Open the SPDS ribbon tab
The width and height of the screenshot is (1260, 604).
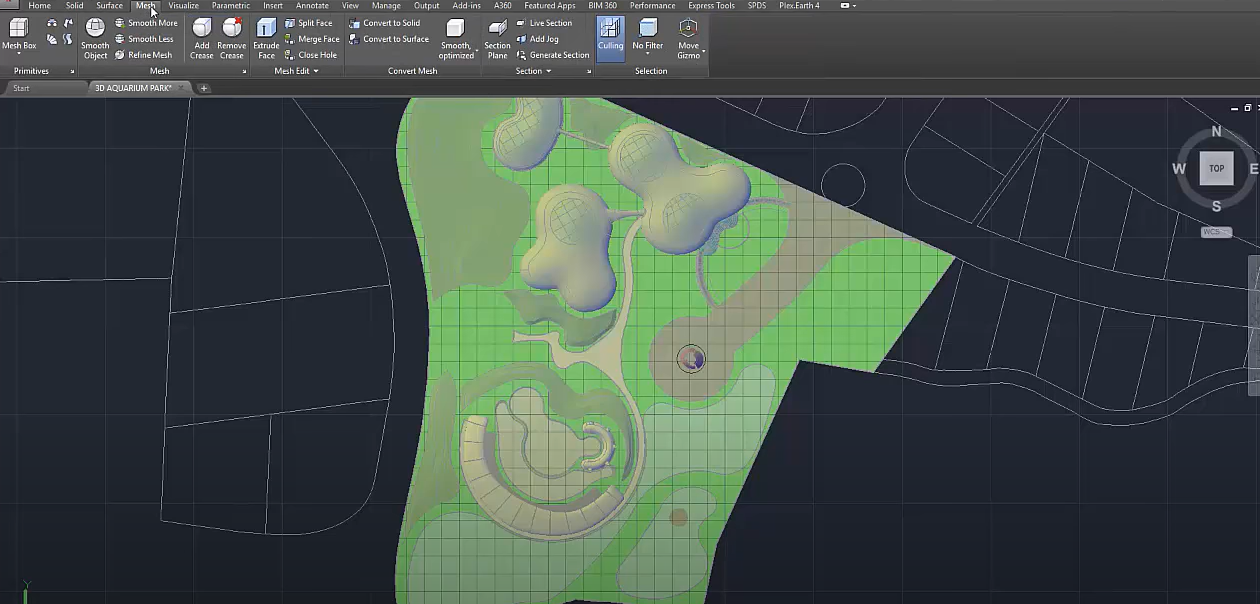[x=757, y=6]
